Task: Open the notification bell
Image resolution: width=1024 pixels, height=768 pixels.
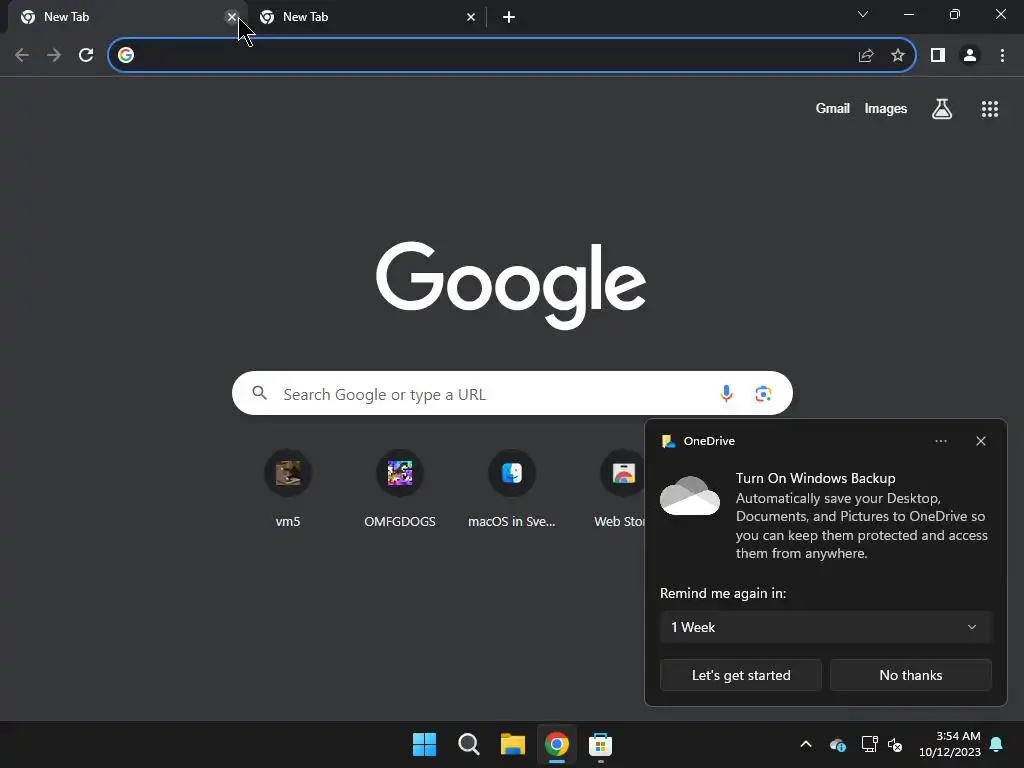Action: 997,744
